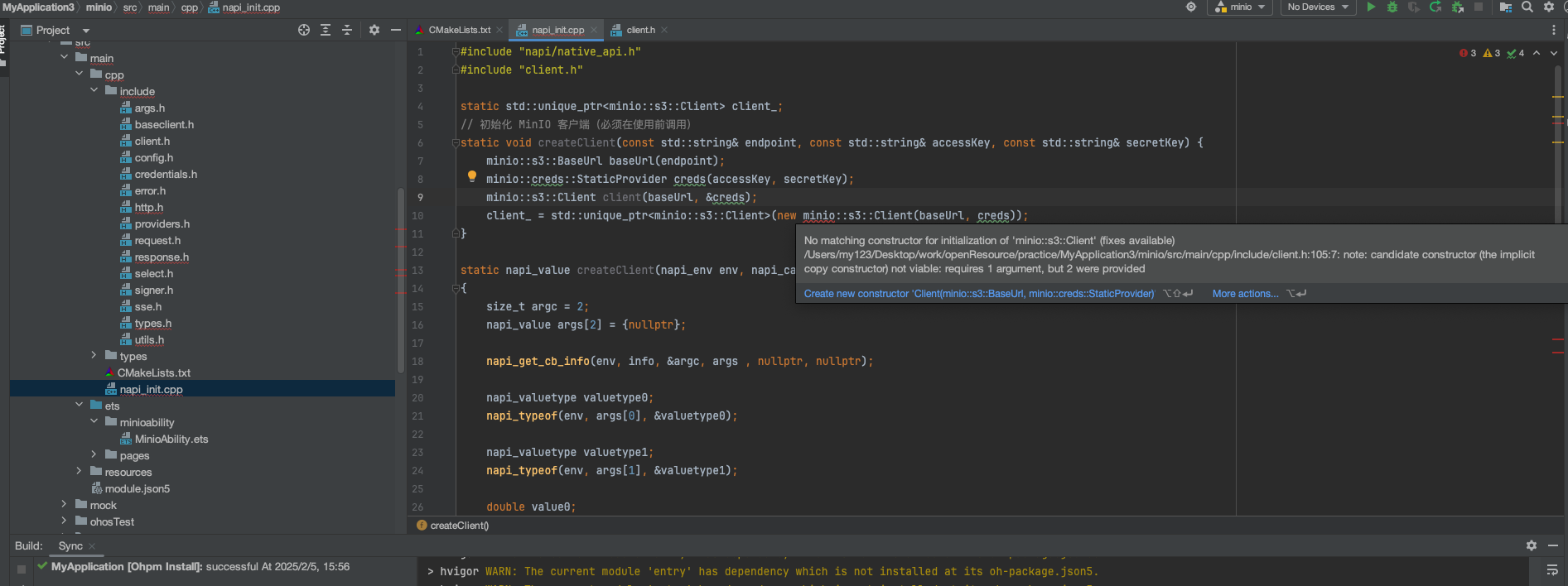Viewport: 1568px width, 586px height.
Task: Collapse the minioability folder
Action: [94, 421]
